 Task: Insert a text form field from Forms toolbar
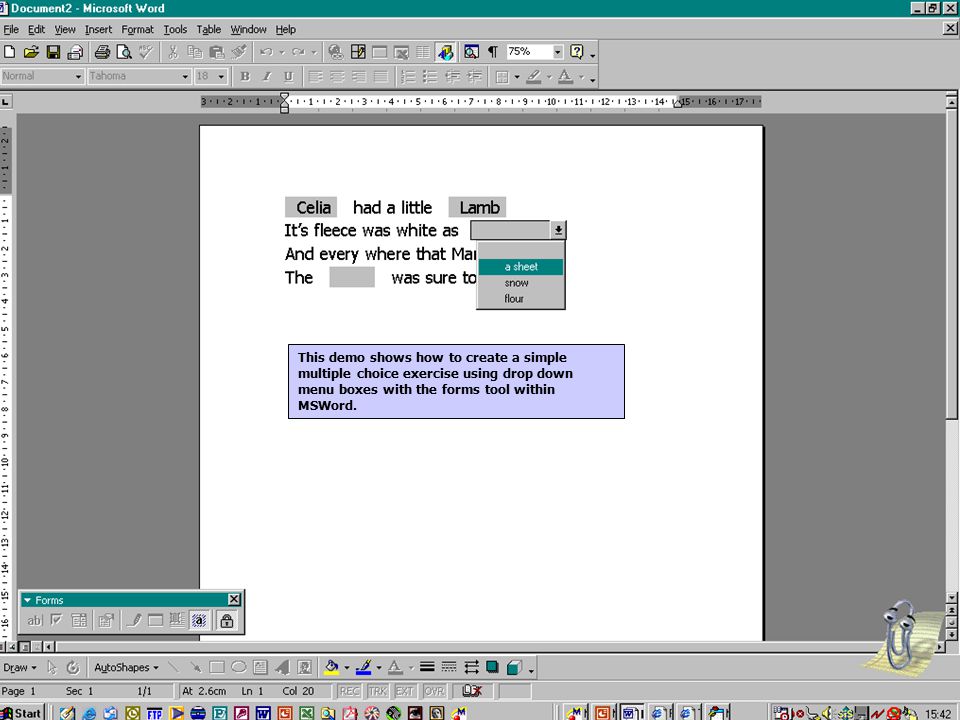34,621
